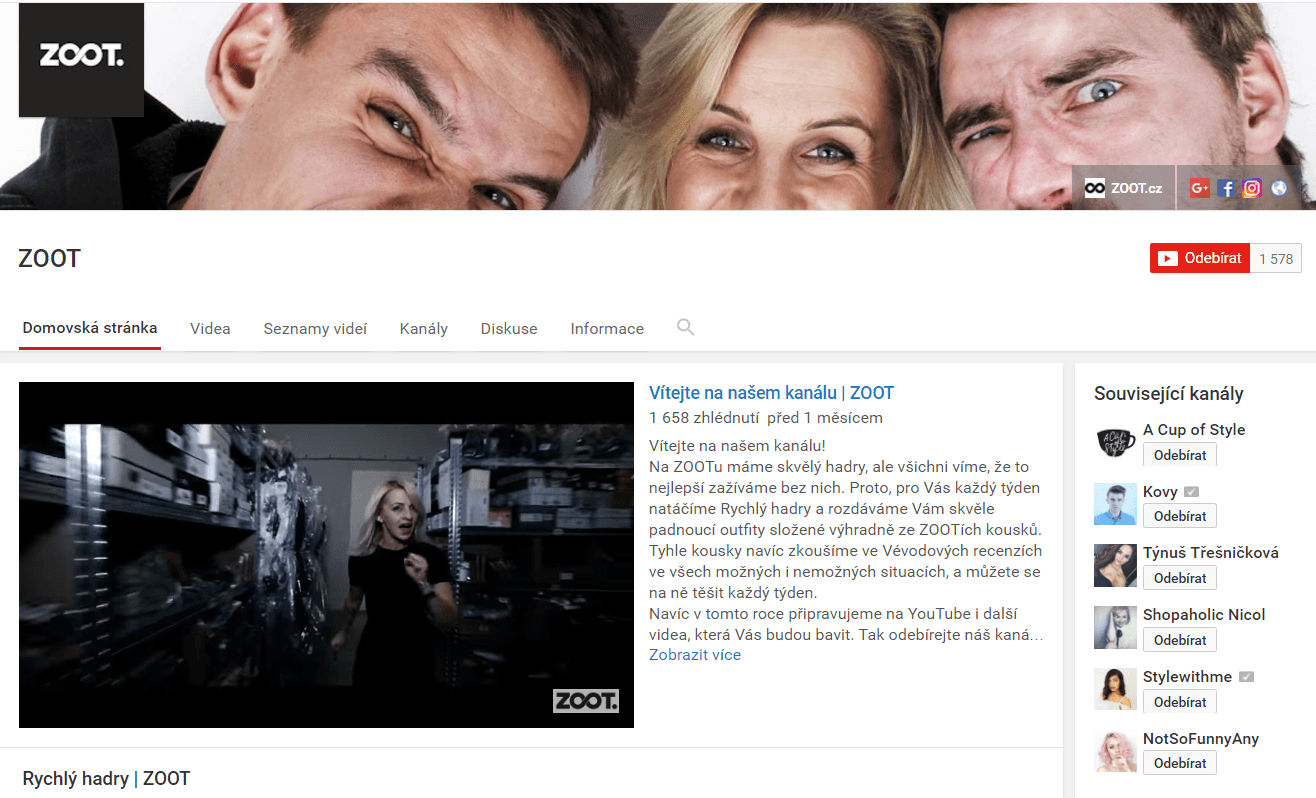Click A Cup of Style avatar
1316x798 pixels.
pyautogui.click(x=1115, y=442)
